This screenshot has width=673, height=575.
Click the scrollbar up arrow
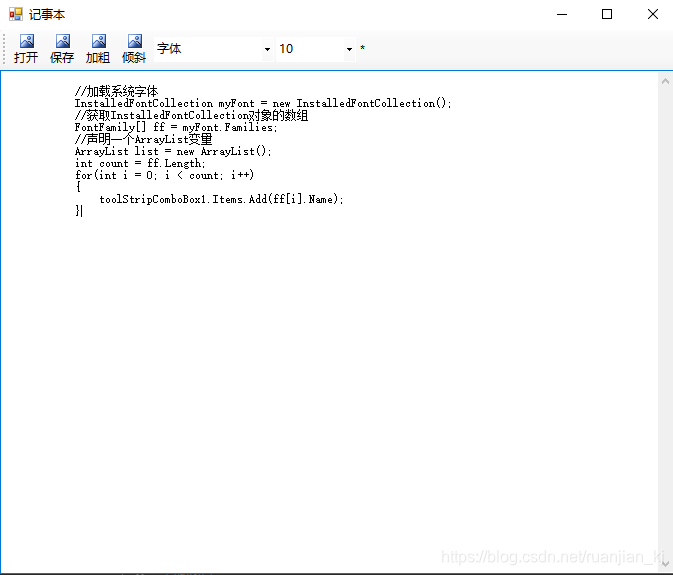coord(665,81)
